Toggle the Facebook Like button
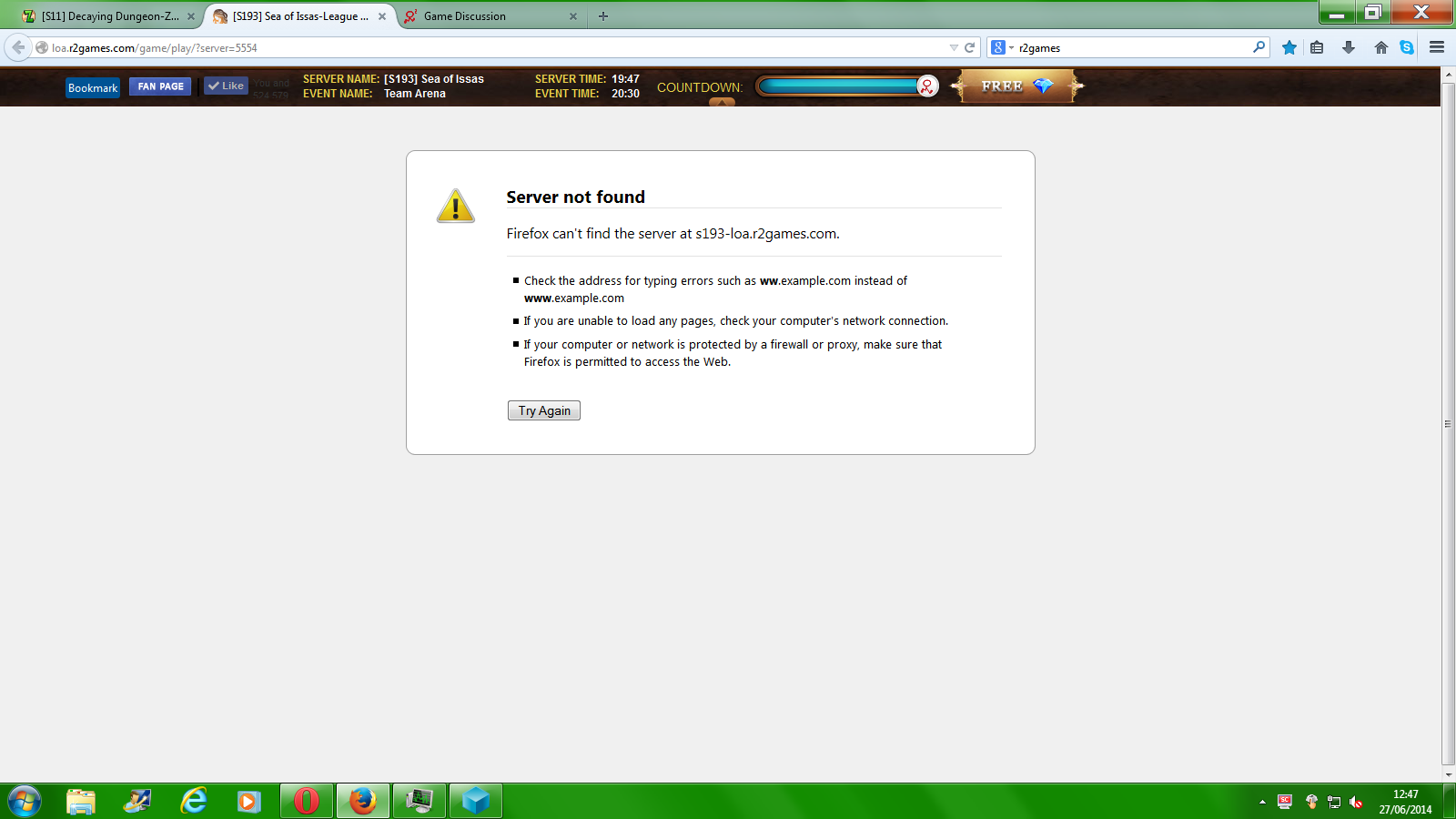Screen dimensions: 1456x819 point(226,86)
